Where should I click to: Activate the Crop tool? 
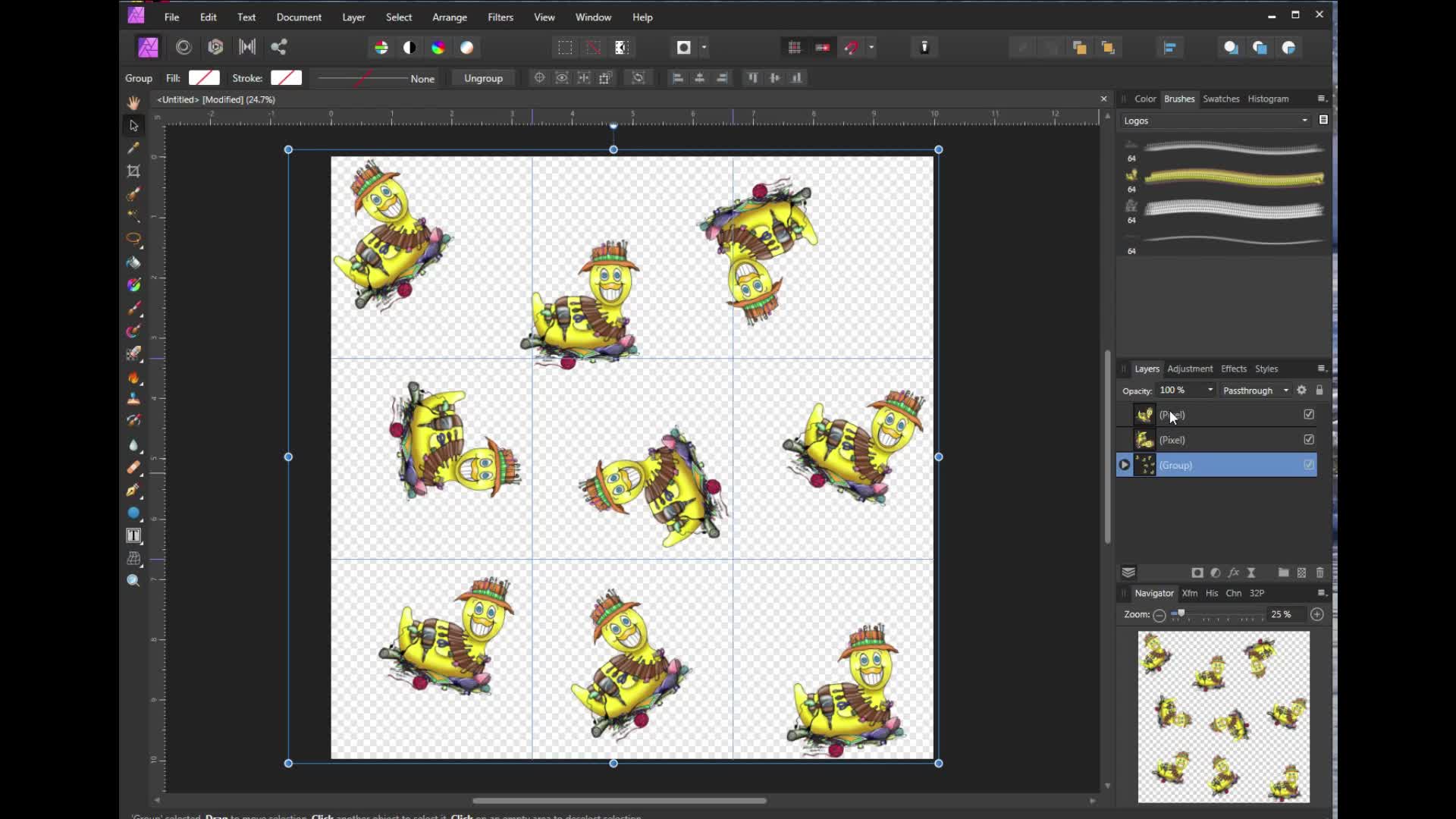pyautogui.click(x=133, y=171)
